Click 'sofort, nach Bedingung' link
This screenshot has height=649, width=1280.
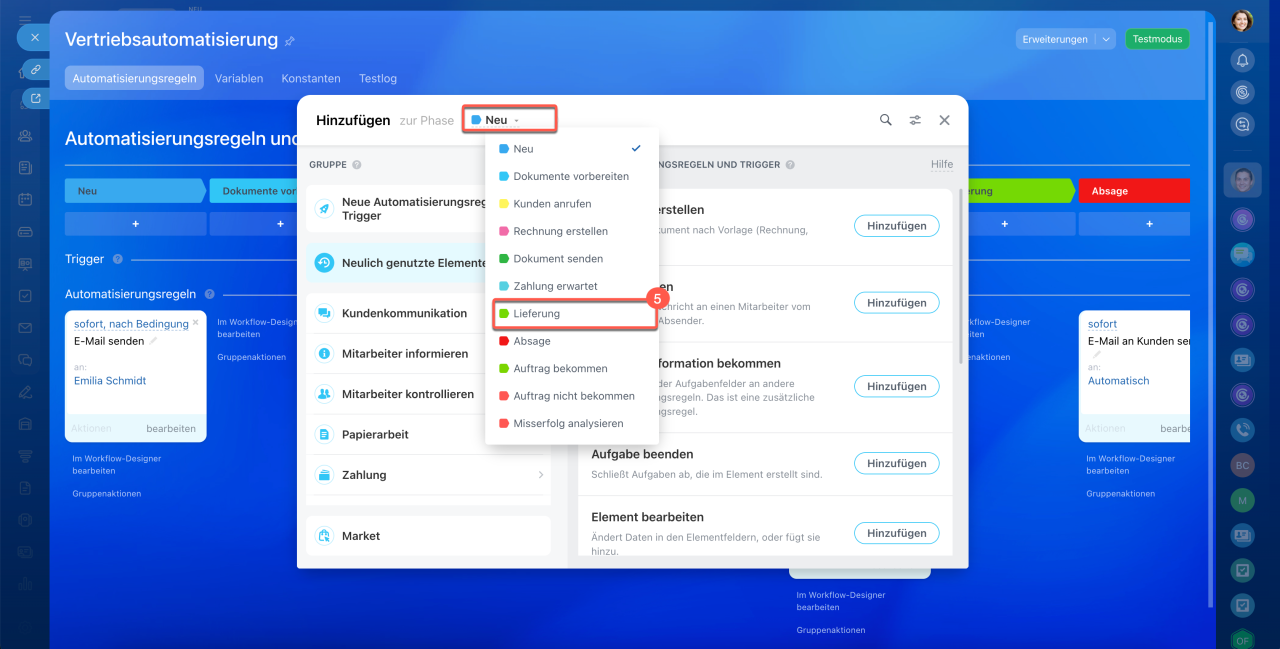[x=131, y=324]
